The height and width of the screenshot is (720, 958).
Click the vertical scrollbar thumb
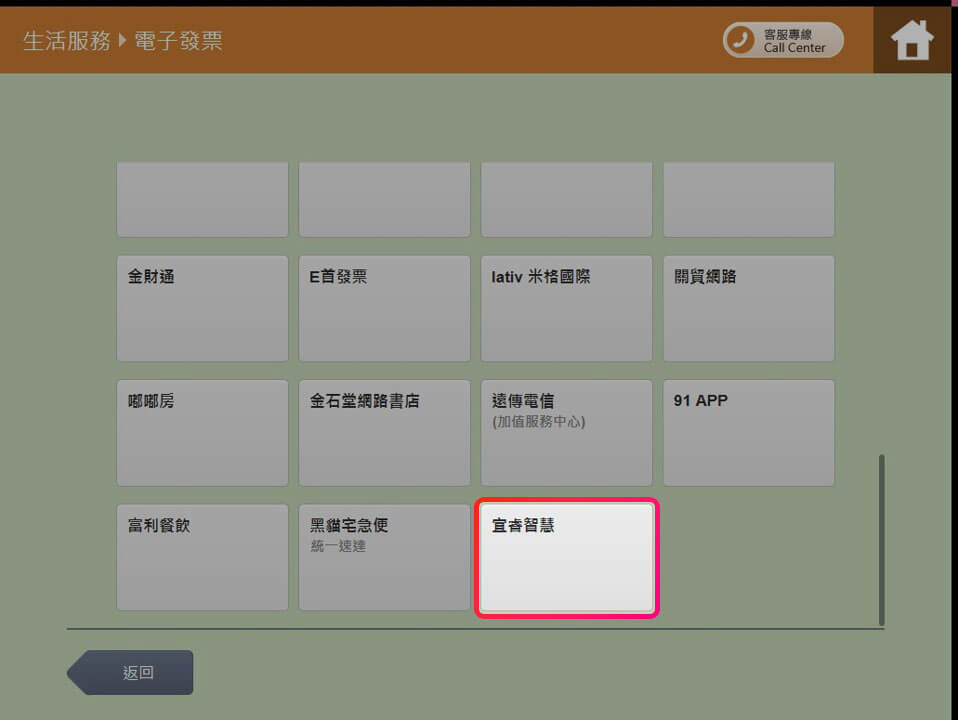[881, 540]
